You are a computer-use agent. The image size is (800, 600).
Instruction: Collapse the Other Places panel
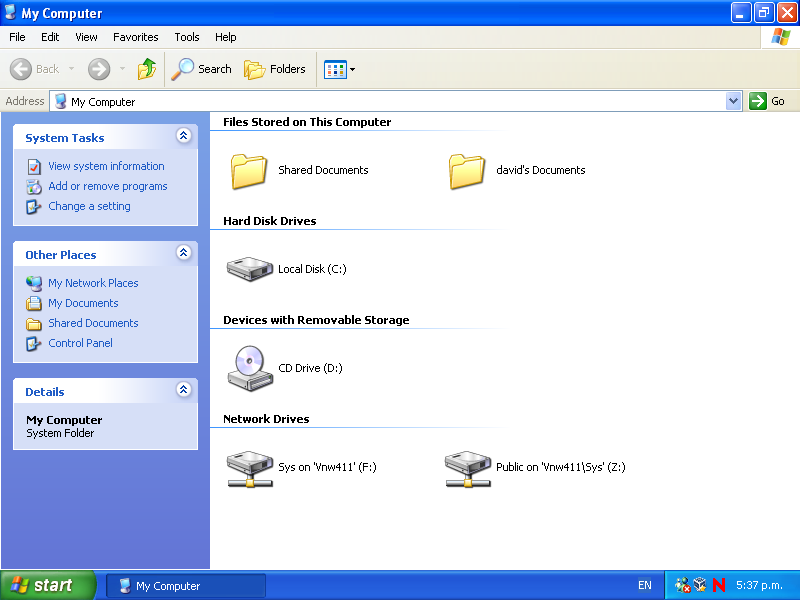tap(184, 253)
